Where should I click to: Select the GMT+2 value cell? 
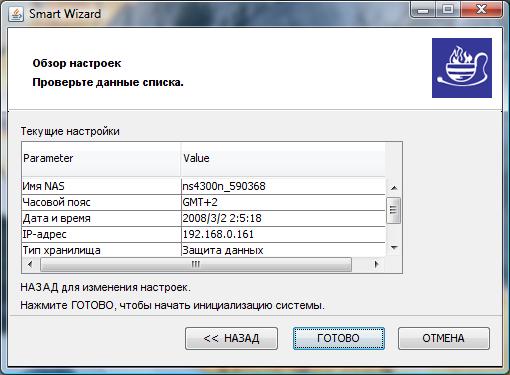point(283,202)
